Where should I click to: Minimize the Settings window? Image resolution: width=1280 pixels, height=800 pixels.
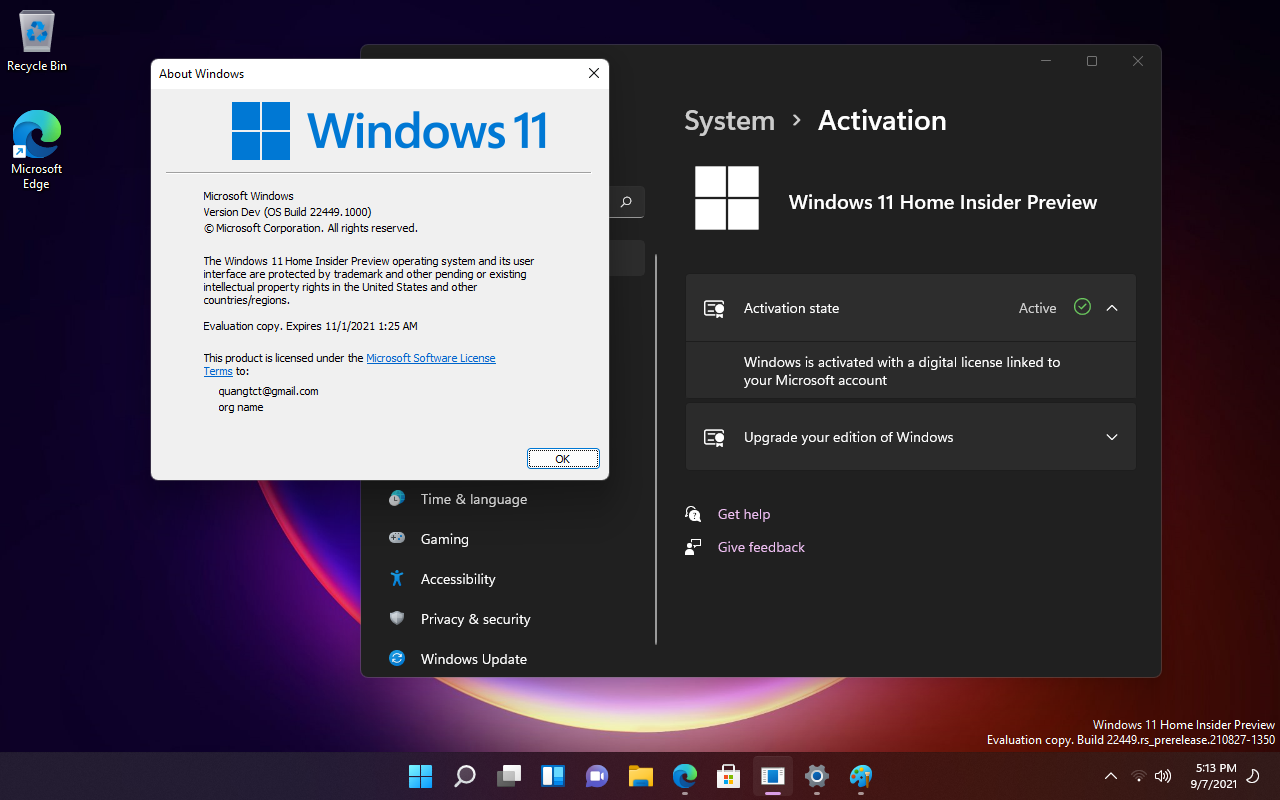(1046, 61)
